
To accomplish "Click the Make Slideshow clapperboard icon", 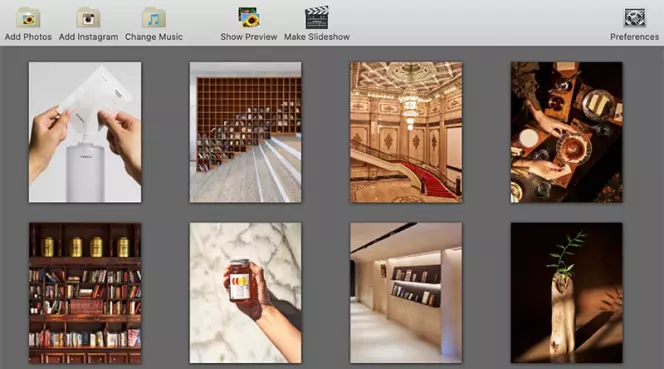I will [x=317, y=17].
